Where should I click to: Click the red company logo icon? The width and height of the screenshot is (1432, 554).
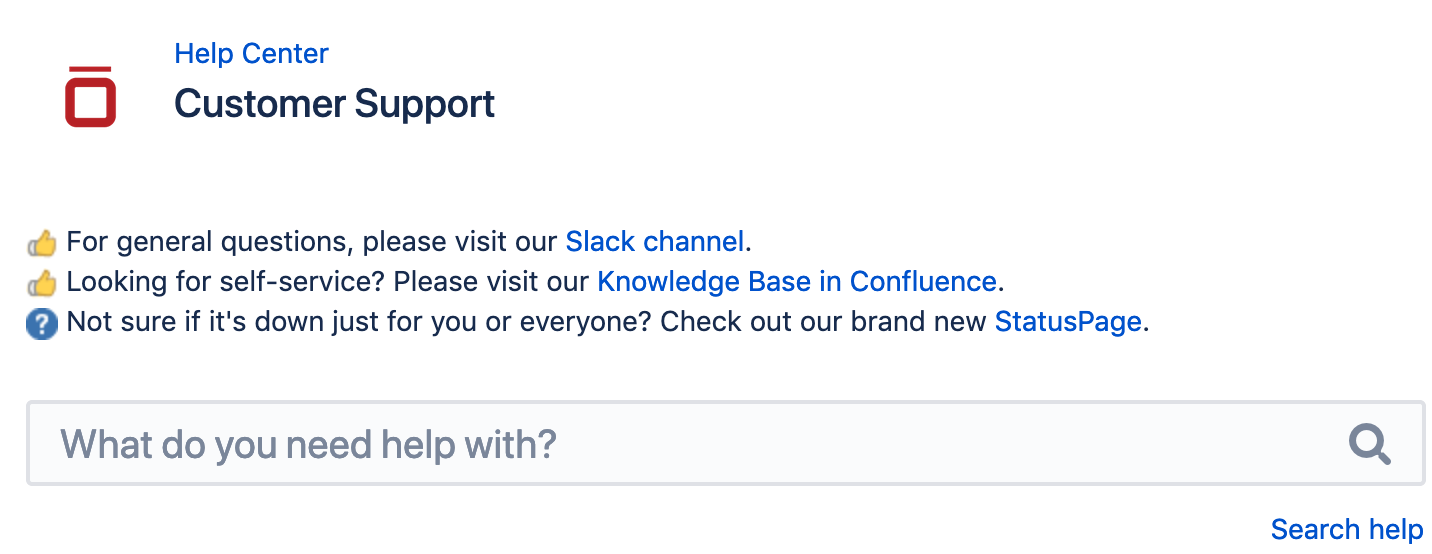click(90, 97)
